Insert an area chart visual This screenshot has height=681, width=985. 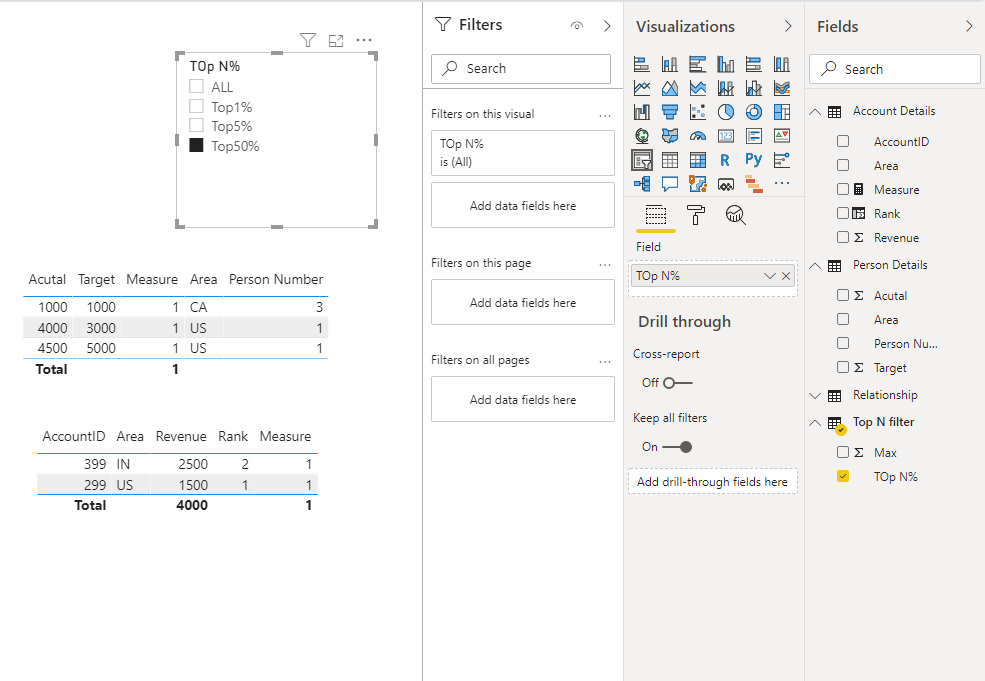pos(670,88)
